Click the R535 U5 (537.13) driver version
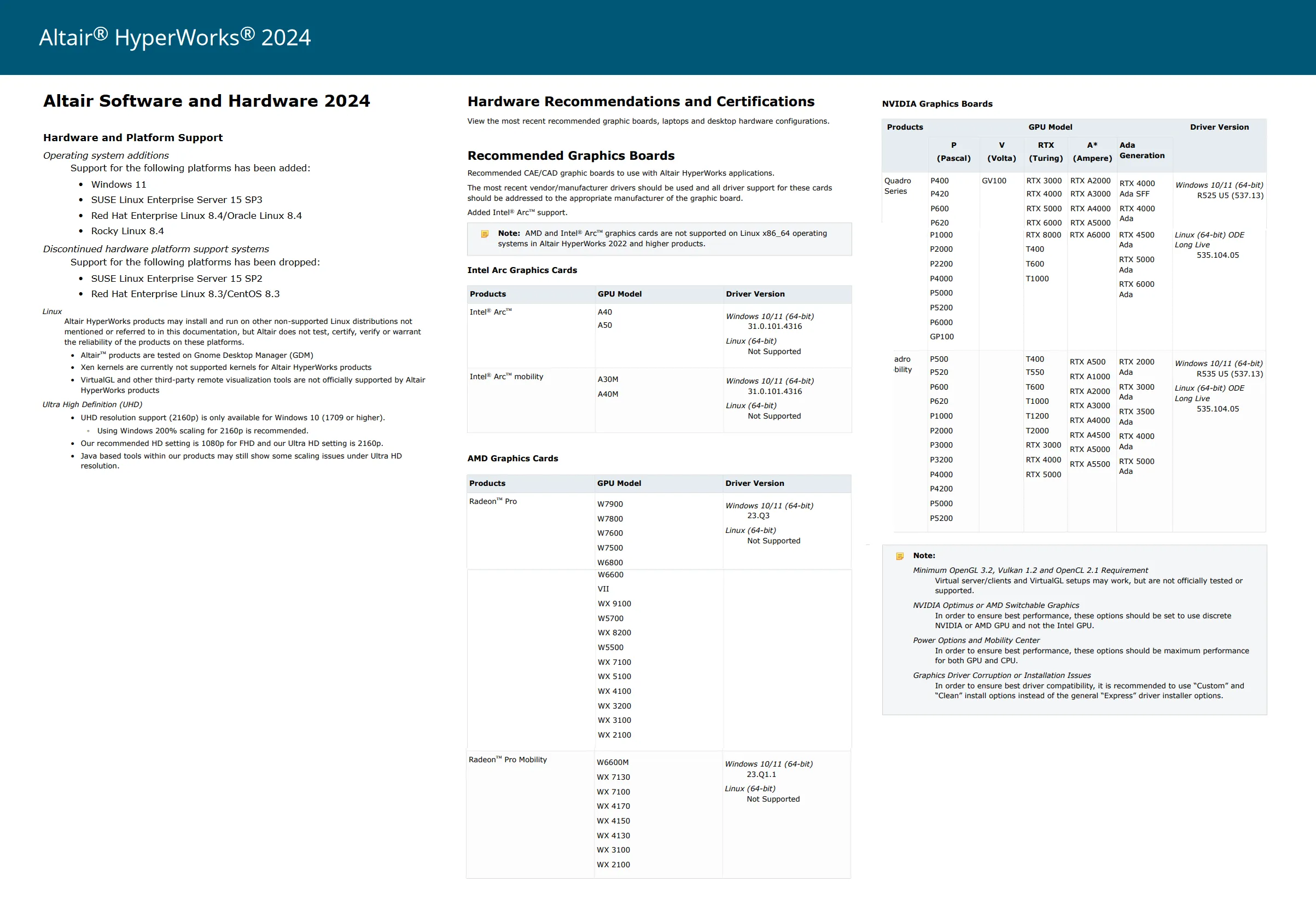1316x899 pixels. pos(1230,374)
